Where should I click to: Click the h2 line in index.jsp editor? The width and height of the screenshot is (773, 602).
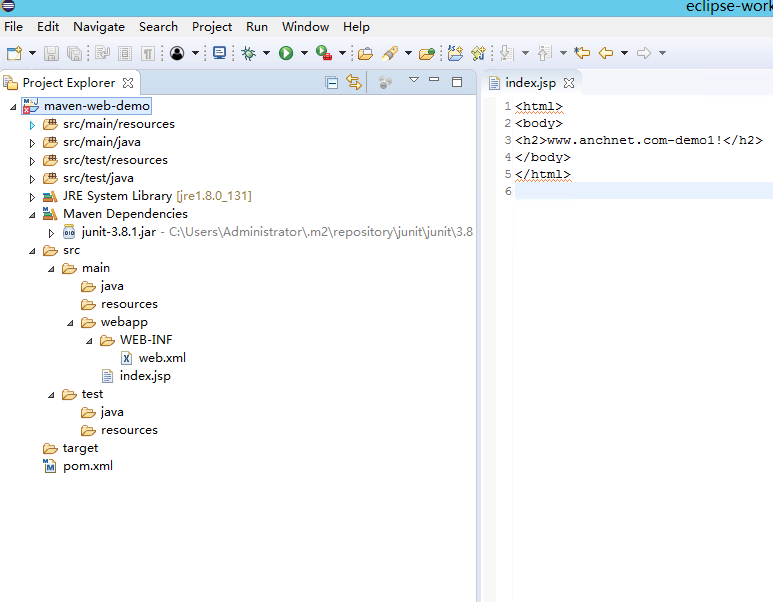638,141
